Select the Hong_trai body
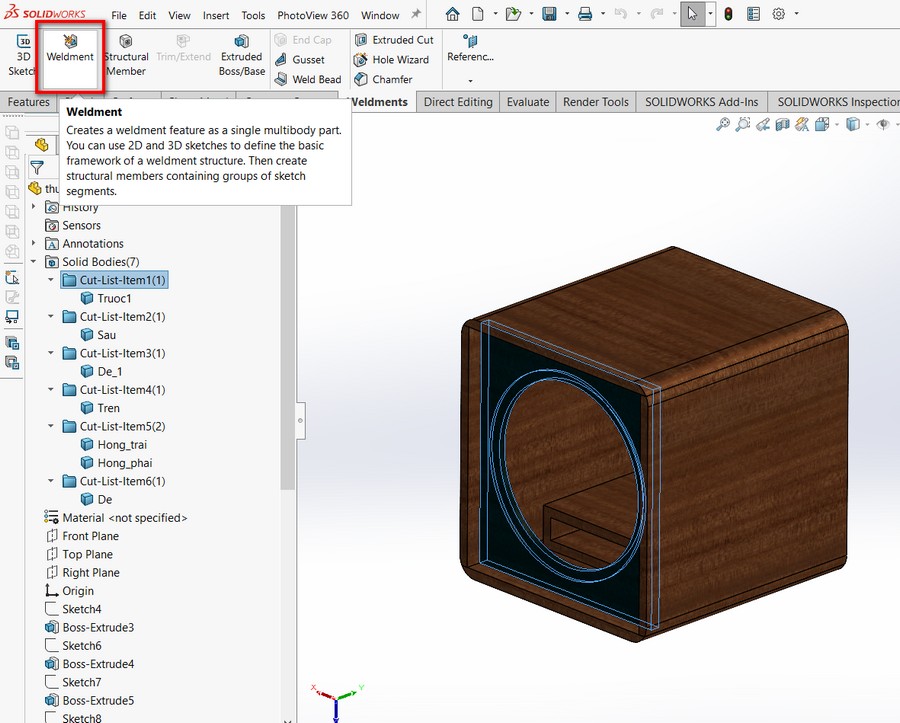 tap(114, 445)
